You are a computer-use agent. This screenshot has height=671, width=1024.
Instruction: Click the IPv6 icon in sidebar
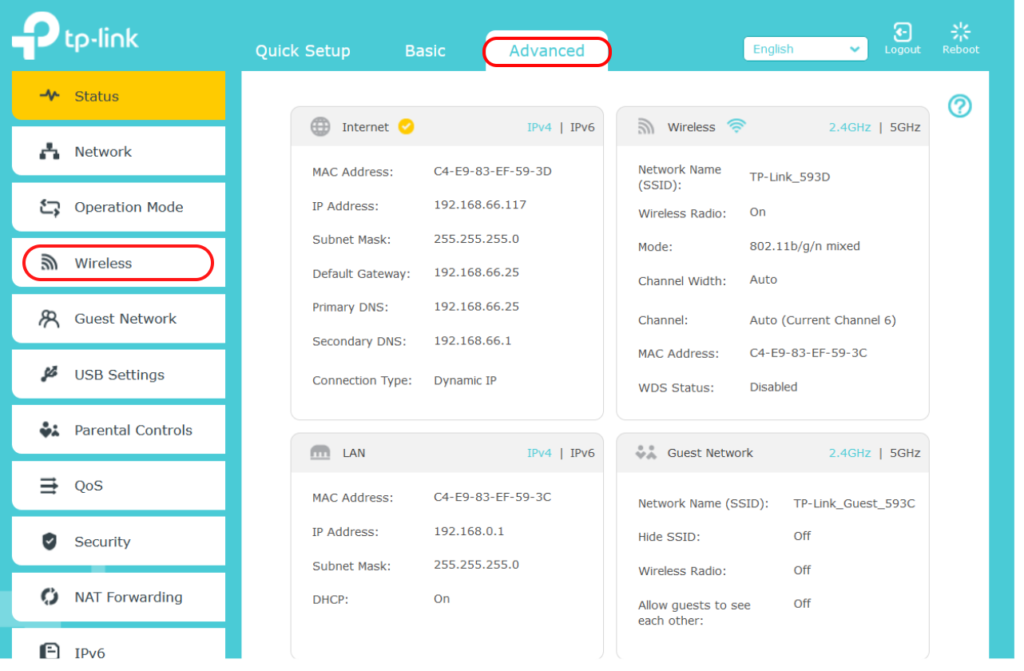49,651
